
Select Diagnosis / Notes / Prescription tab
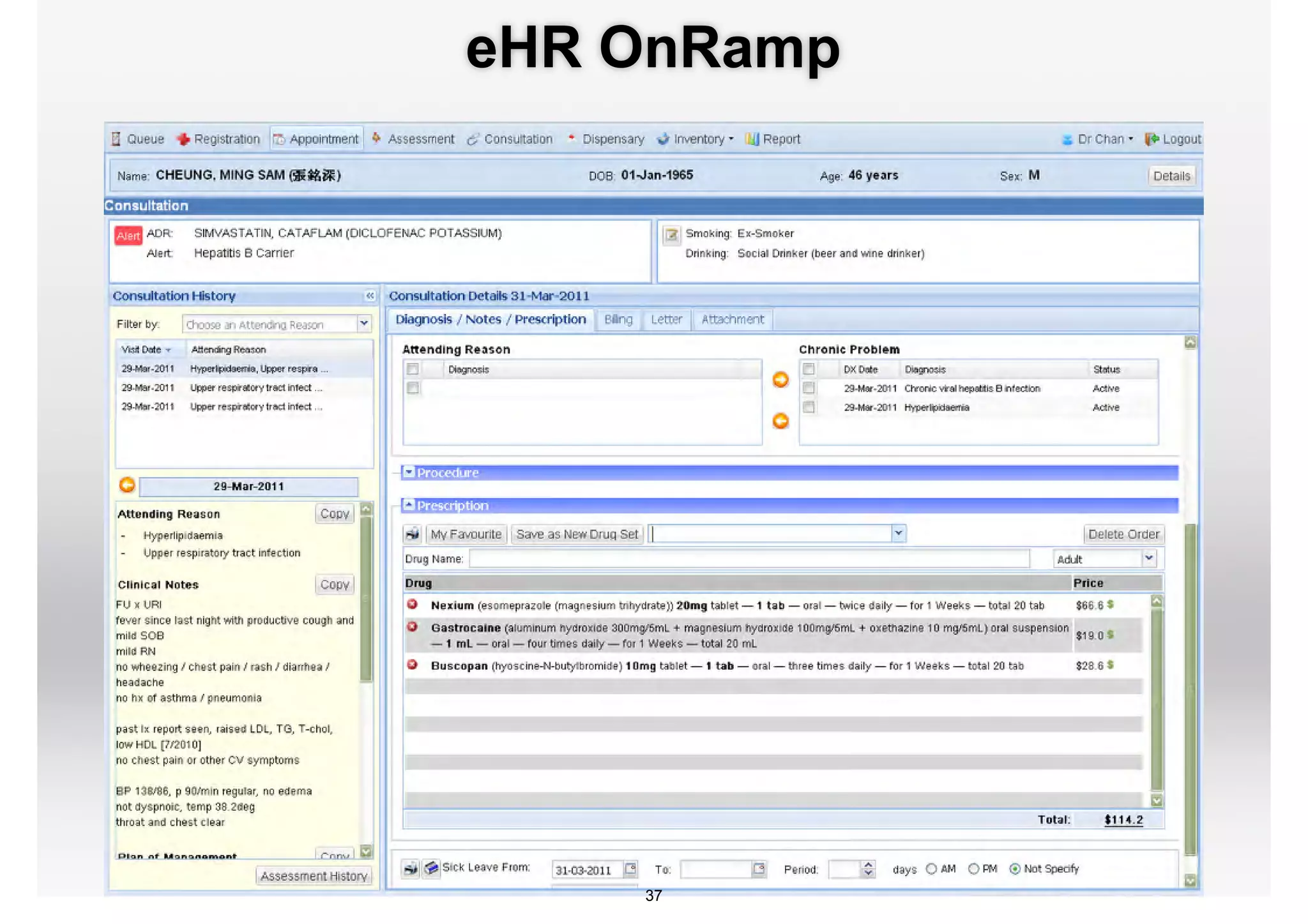pos(490,319)
